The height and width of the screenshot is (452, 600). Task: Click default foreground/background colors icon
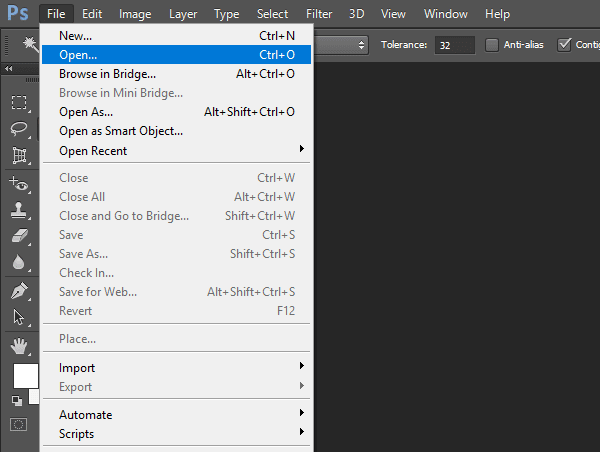pos(16,400)
